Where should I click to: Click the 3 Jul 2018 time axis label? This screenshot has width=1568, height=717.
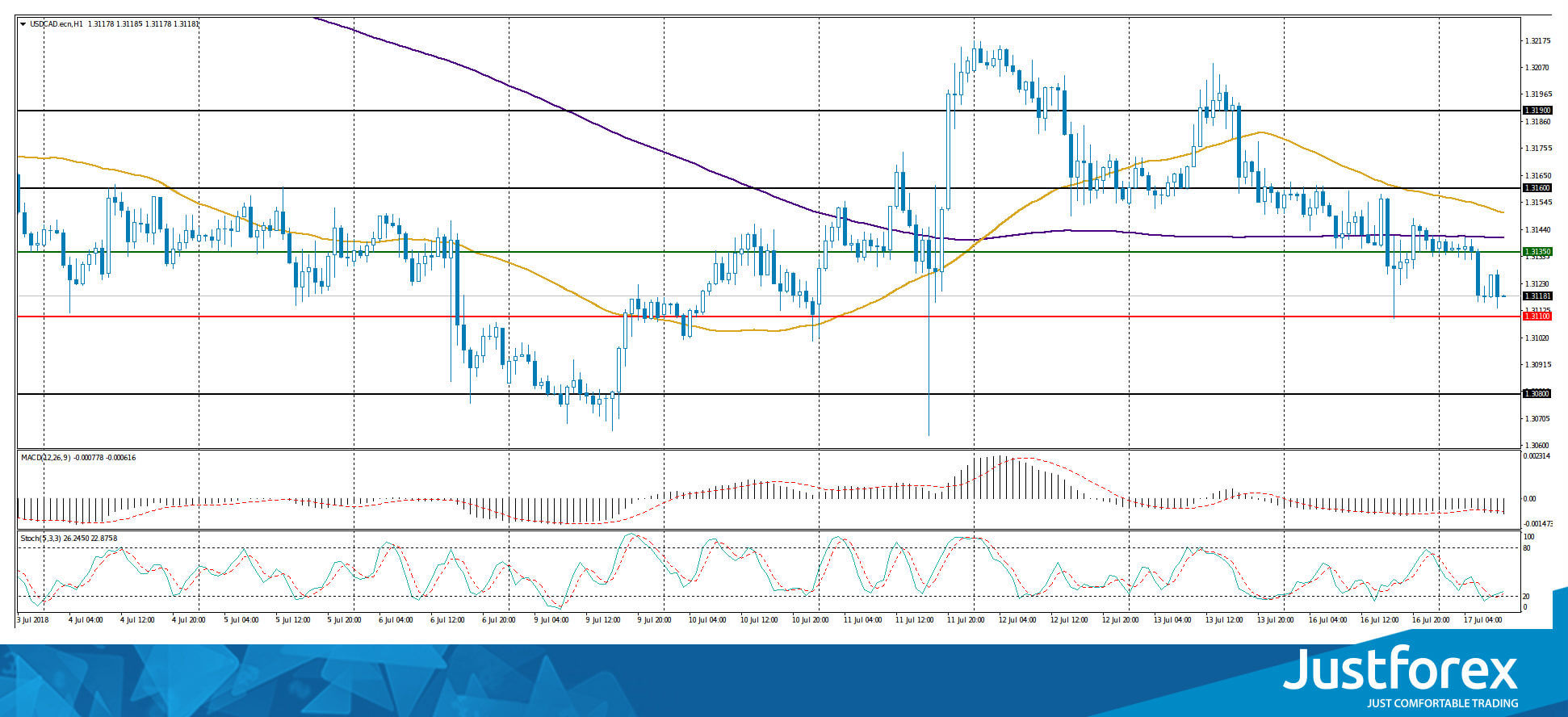[x=33, y=620]
